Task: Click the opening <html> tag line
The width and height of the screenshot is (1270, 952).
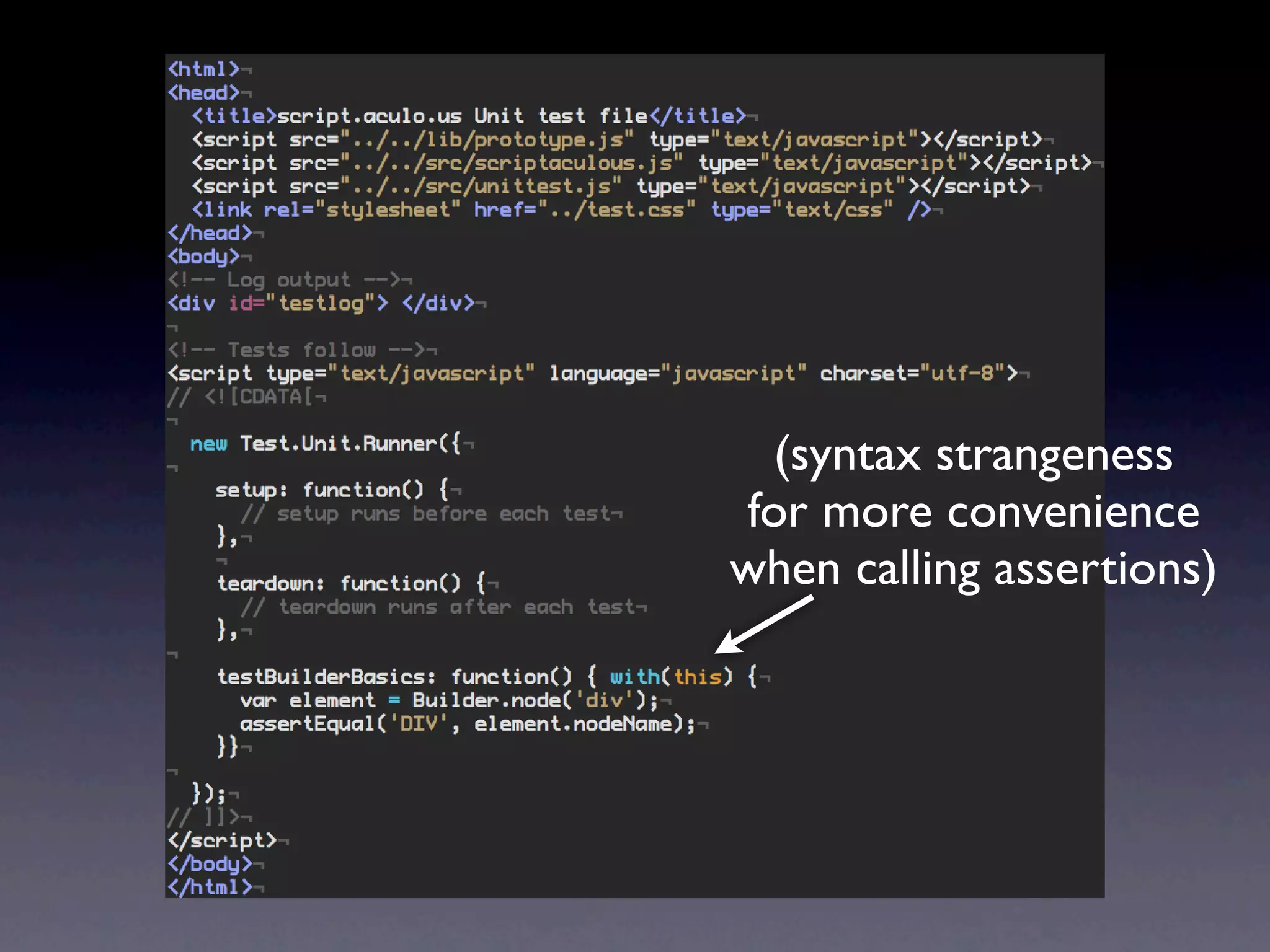Action: 203,69
